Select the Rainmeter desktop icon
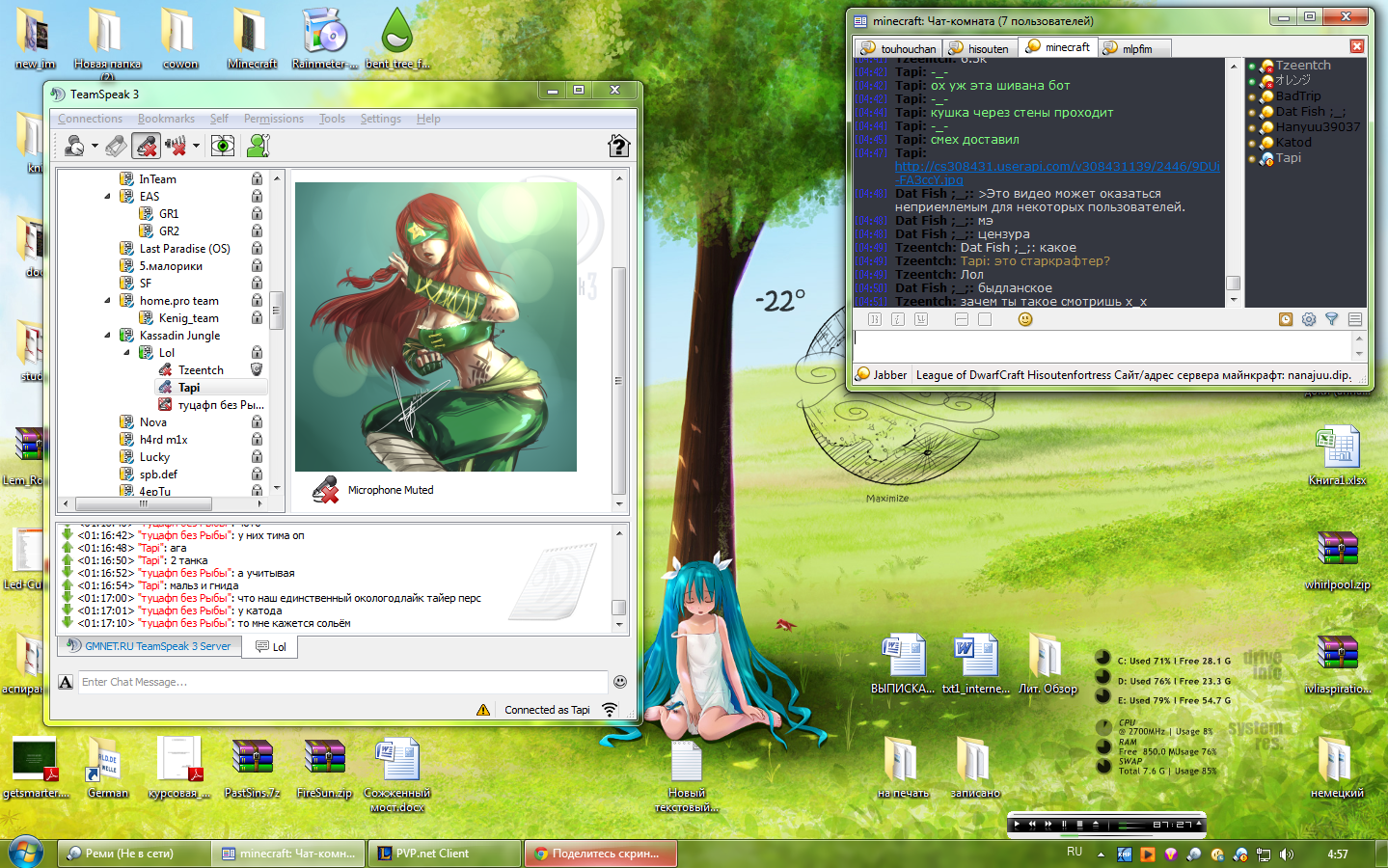Screen dimensions: 1388x868 [x=325, y=40]
